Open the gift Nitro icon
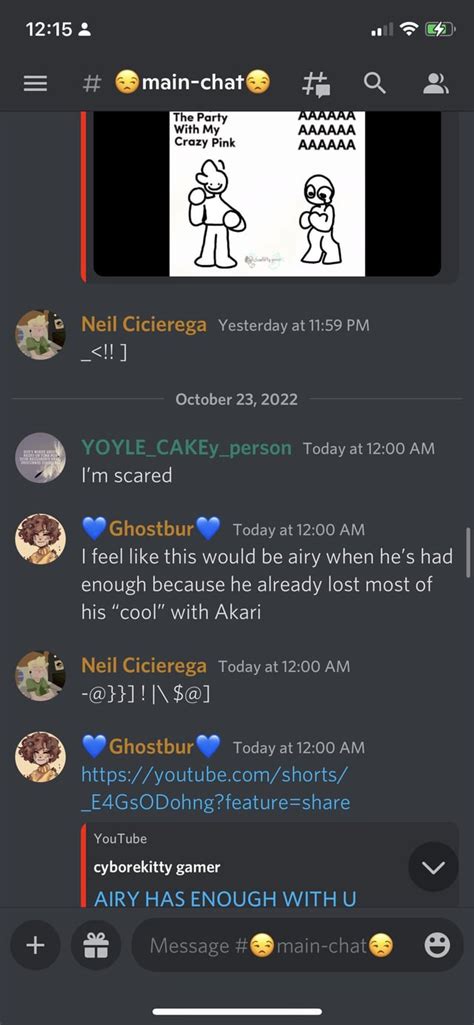The image size is (474, 1025). 95,945
